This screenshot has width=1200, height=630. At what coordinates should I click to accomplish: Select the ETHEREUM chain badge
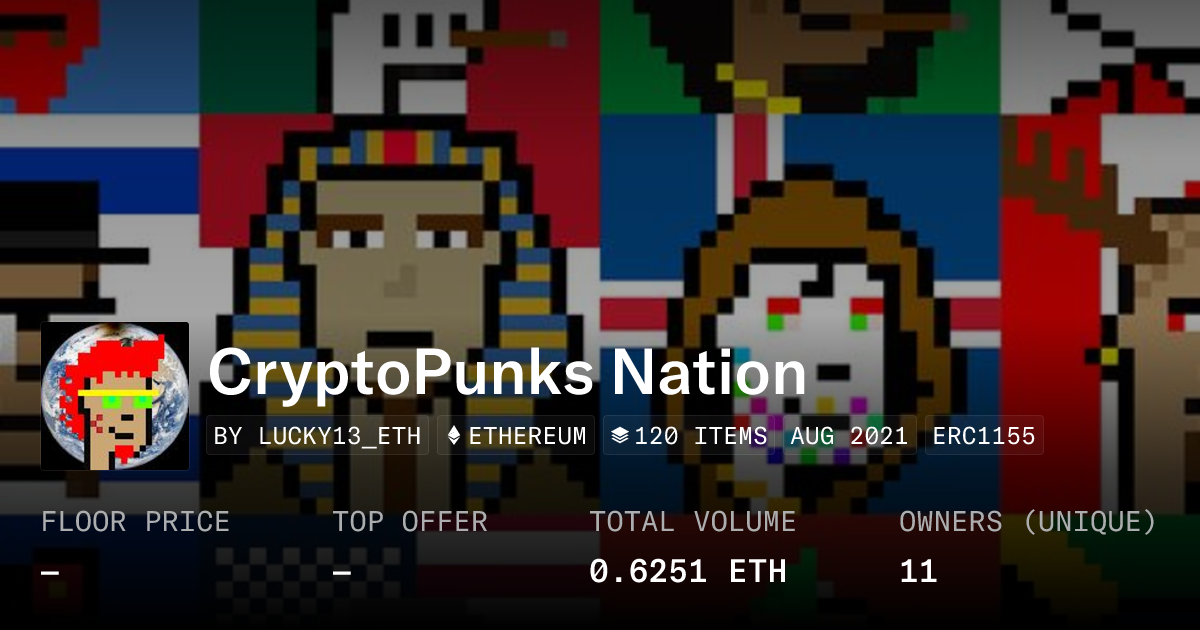coord(517,436)
